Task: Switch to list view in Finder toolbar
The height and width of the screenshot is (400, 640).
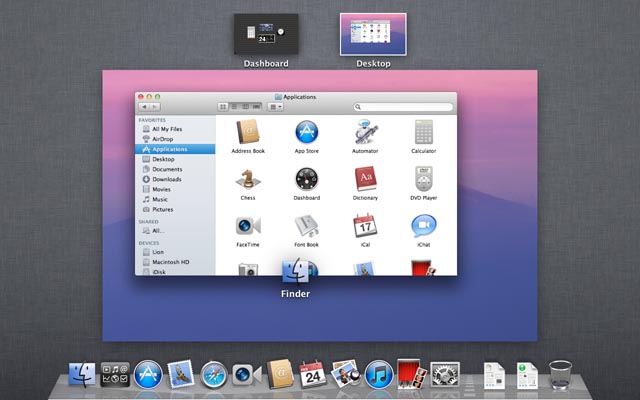Action: 234,107
